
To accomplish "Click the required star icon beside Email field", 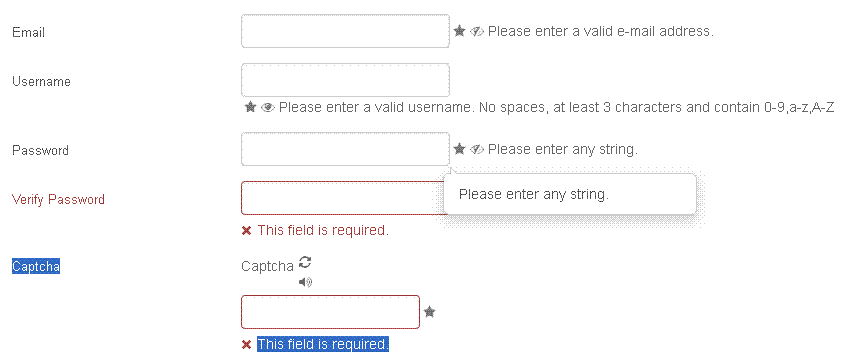I will [460, 31].
